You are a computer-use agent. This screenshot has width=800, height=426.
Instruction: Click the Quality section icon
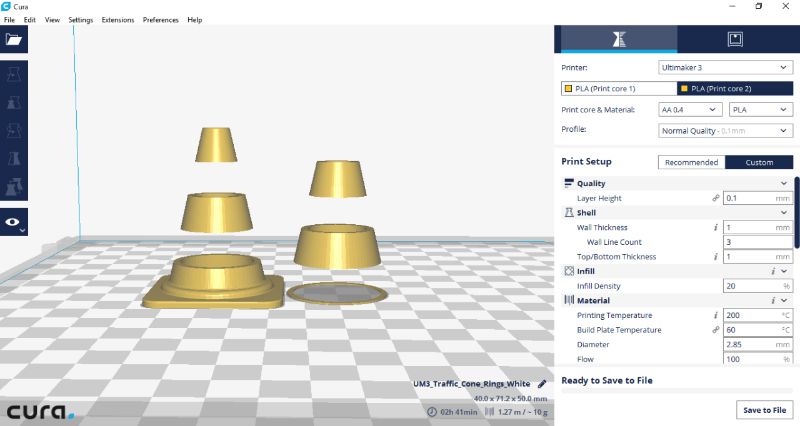[x=569, y=183]
